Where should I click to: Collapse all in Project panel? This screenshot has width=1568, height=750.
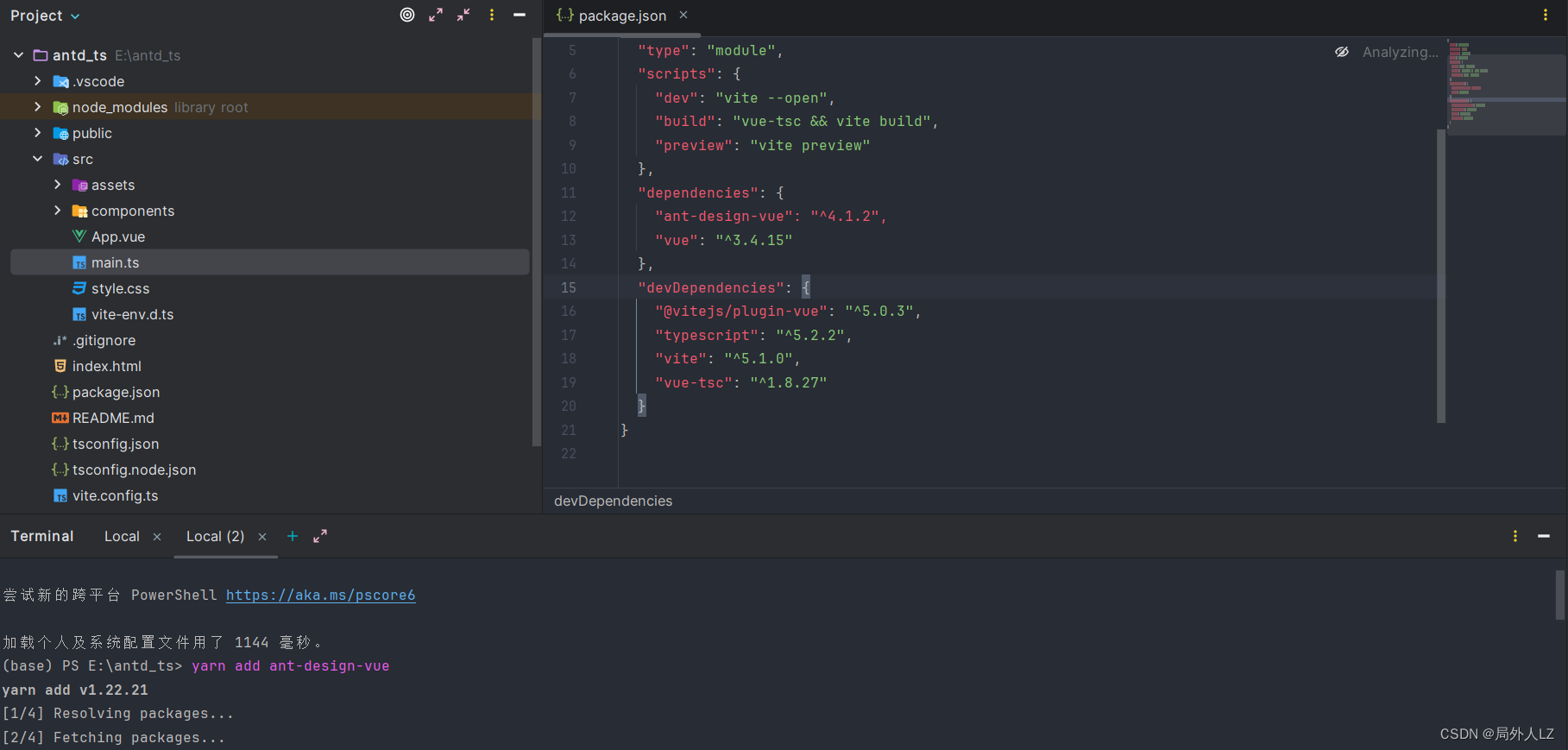click(463, 15)
